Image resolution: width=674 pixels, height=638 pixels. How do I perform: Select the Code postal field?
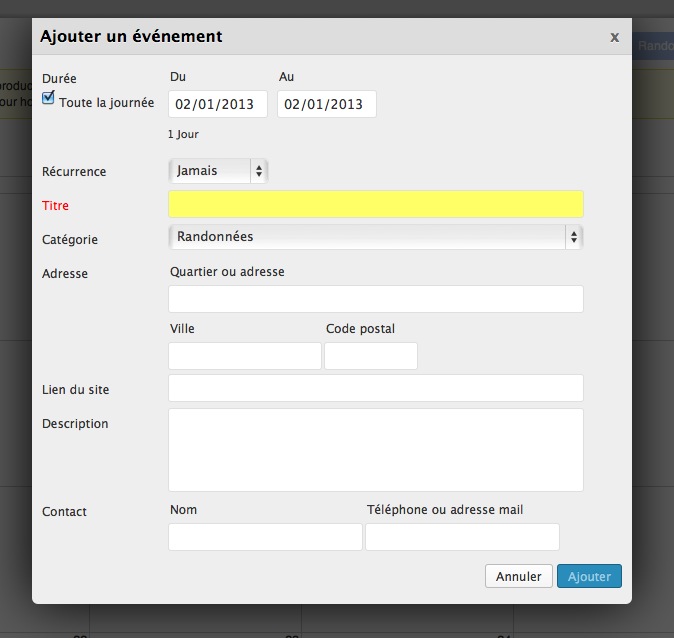tap(371, 356)
